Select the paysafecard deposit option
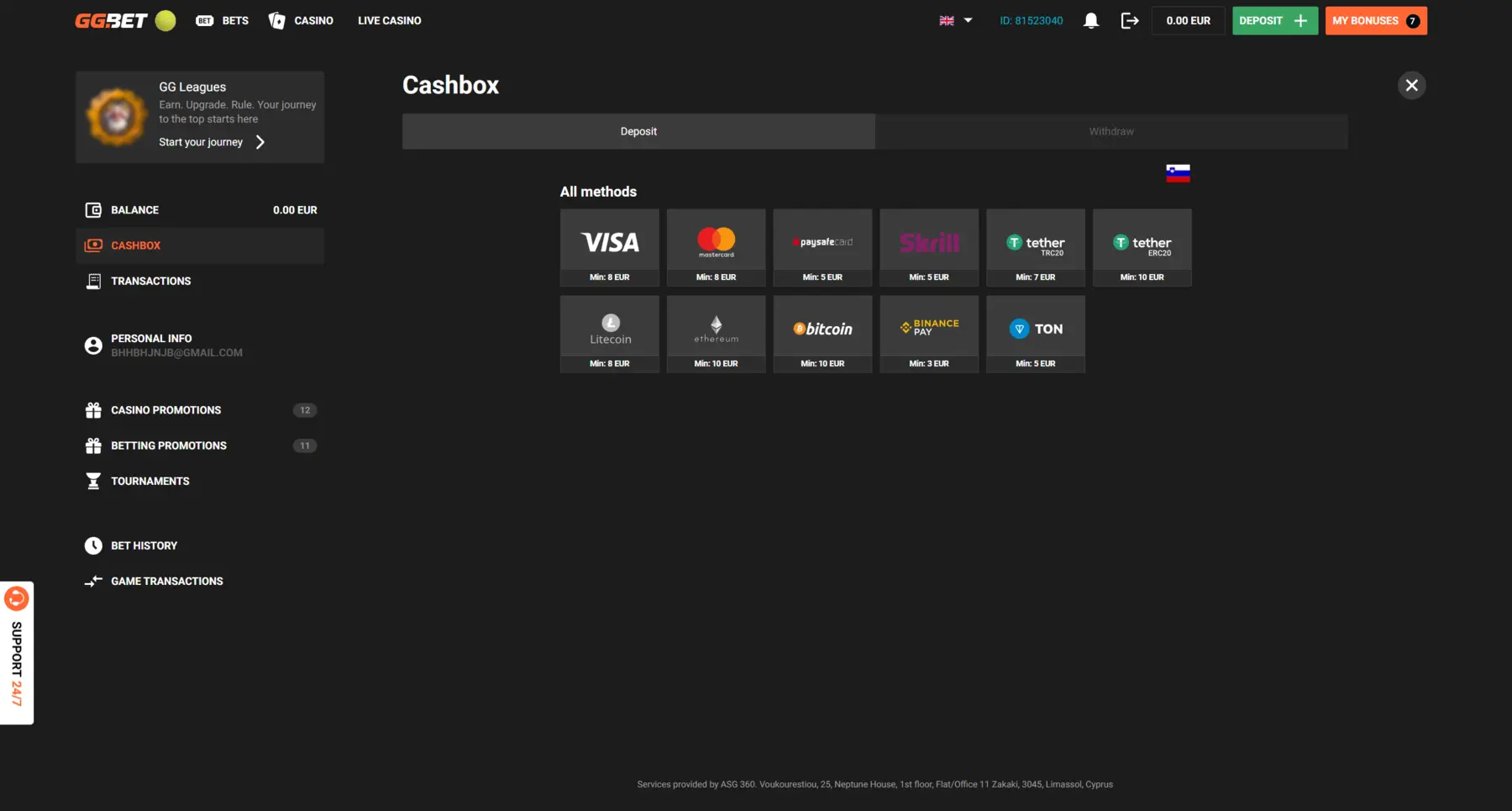 [x=823, y=248]
